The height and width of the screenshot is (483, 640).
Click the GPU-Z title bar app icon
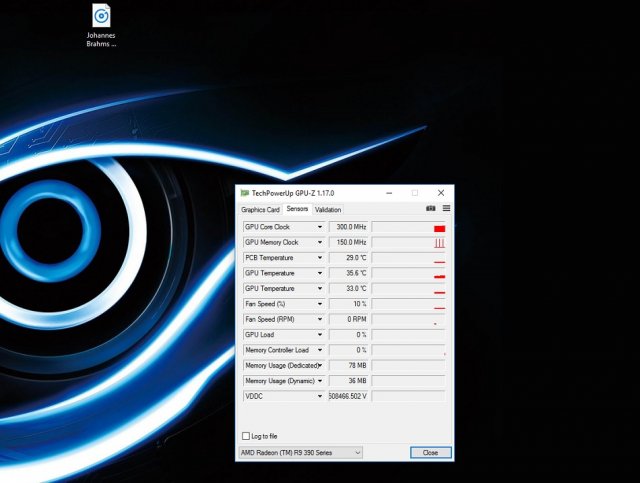click(x=244, y=192)
